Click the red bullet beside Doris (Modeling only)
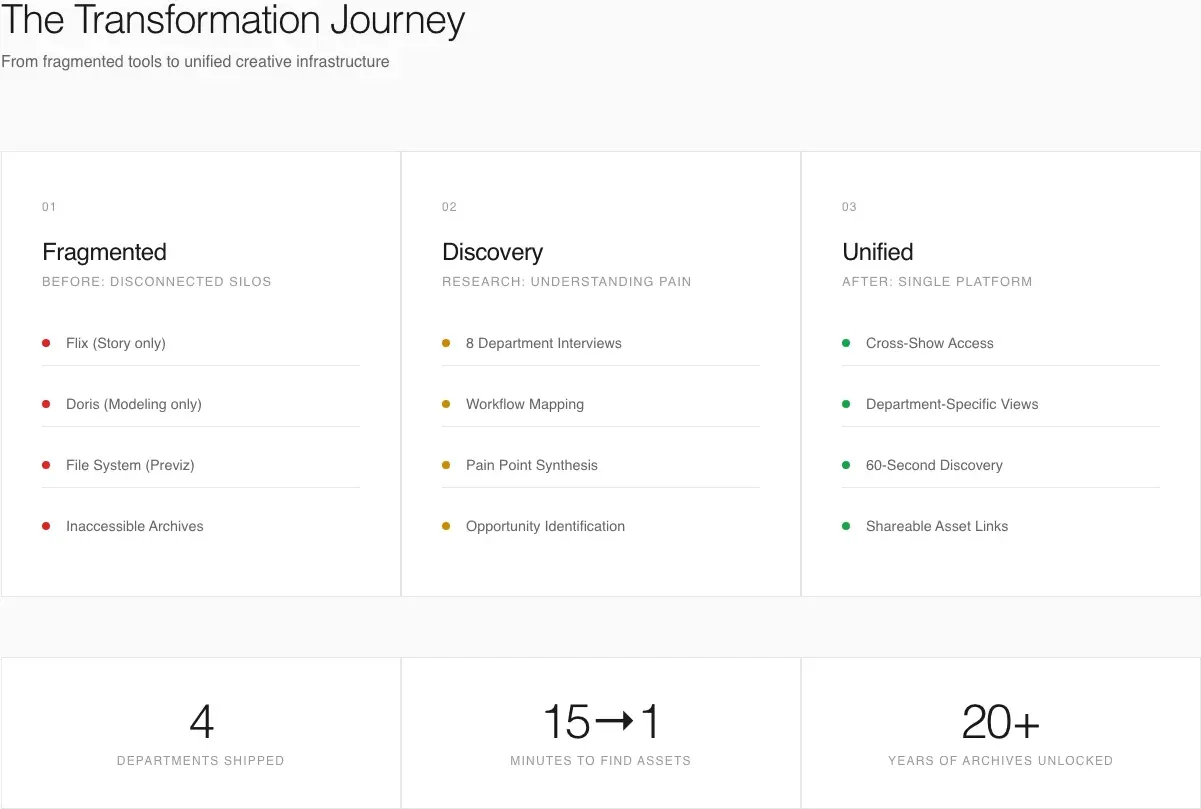Image resolution: width=1201 pixels, height=809 pixels. (46, 403)
